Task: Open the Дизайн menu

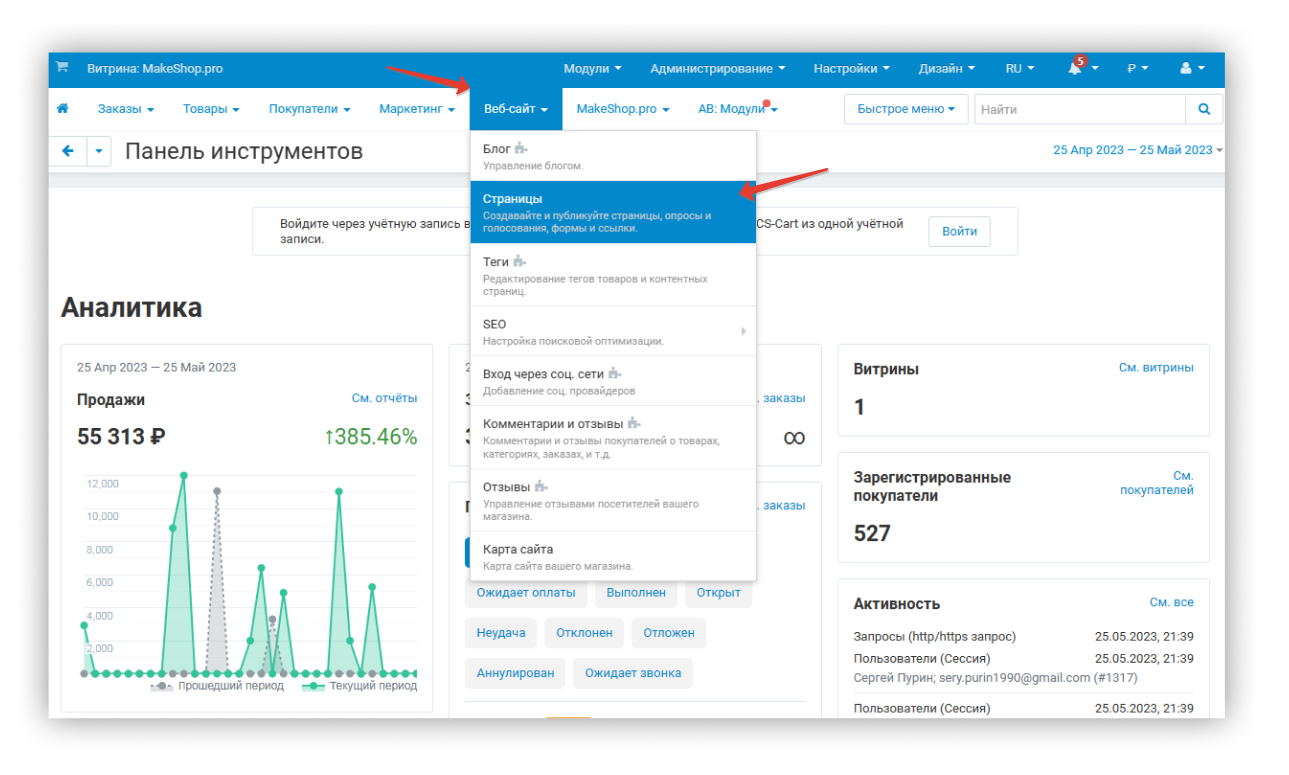Action: (947, 68)
